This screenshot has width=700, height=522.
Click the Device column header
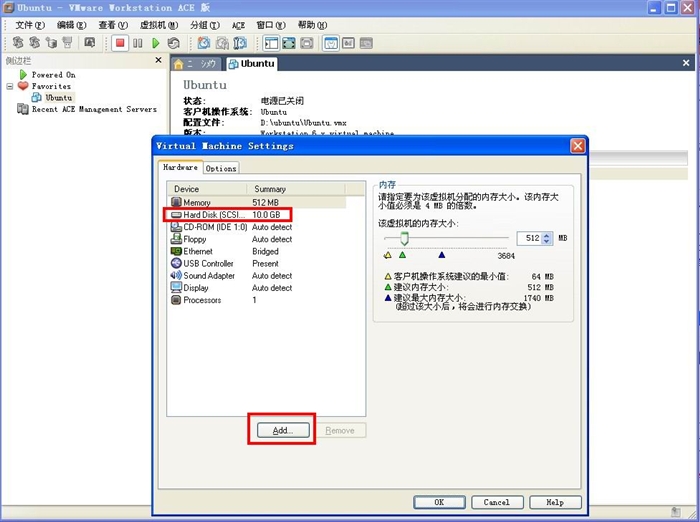(x=207, y=189)
